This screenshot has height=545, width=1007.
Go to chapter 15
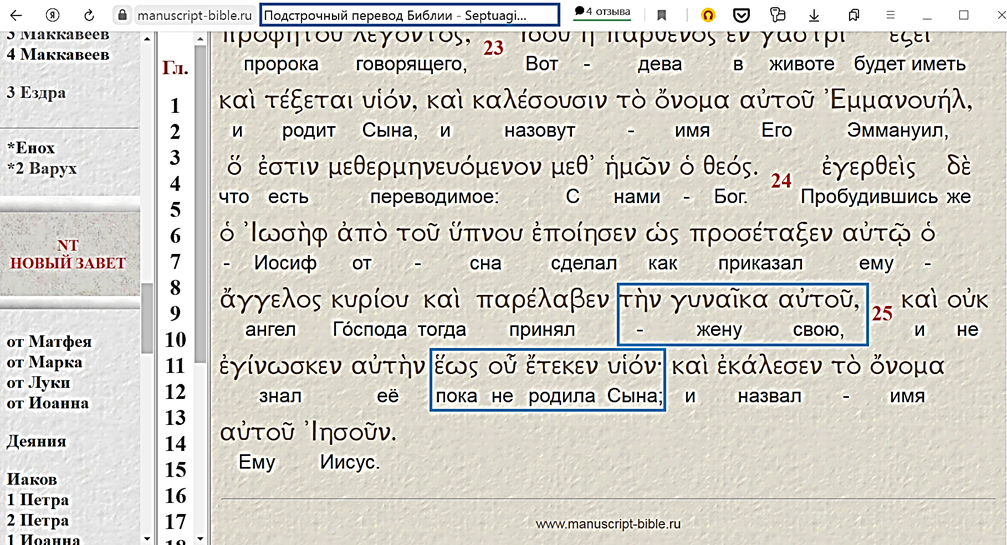tap(175, 470)
